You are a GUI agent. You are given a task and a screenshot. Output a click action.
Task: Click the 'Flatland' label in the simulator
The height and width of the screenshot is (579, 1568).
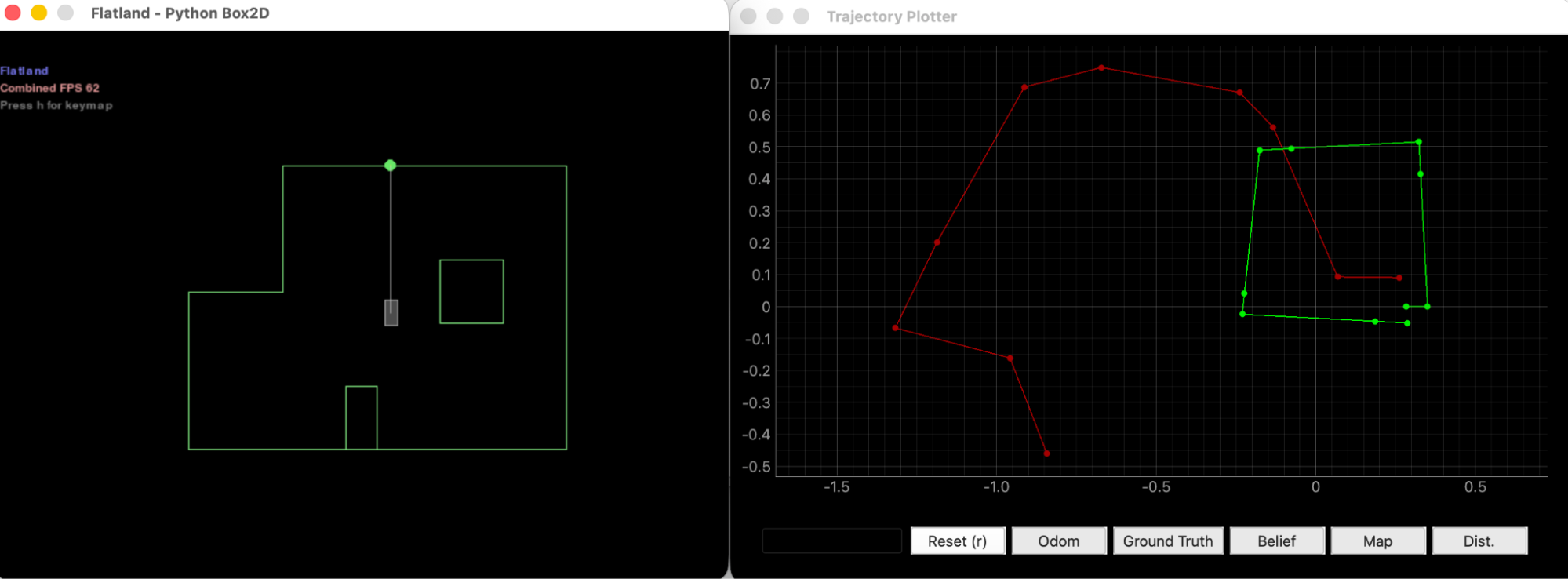(x=24, y=71)
